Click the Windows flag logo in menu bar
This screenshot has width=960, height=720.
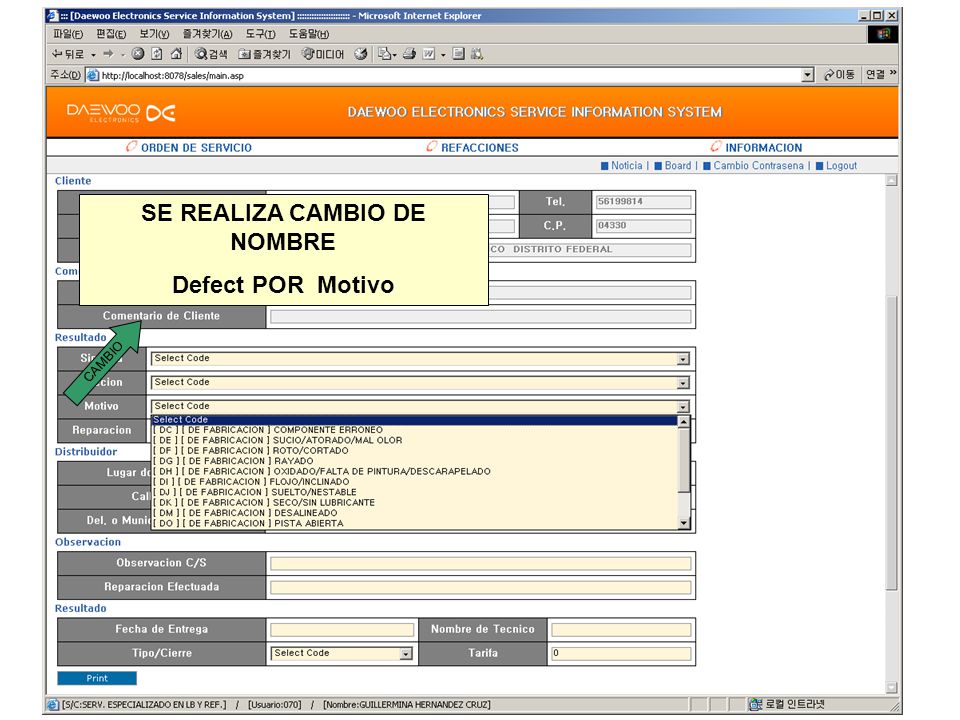pos(883,34)
